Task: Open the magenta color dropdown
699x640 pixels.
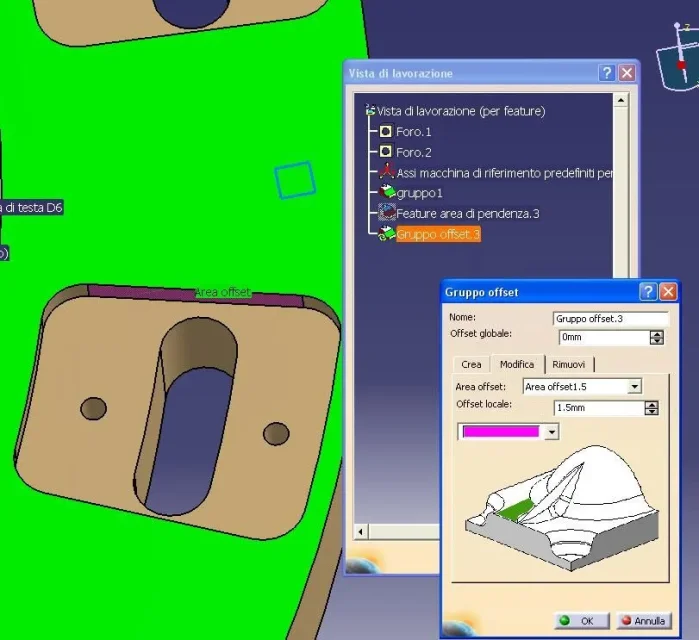Action: [551, 432]
